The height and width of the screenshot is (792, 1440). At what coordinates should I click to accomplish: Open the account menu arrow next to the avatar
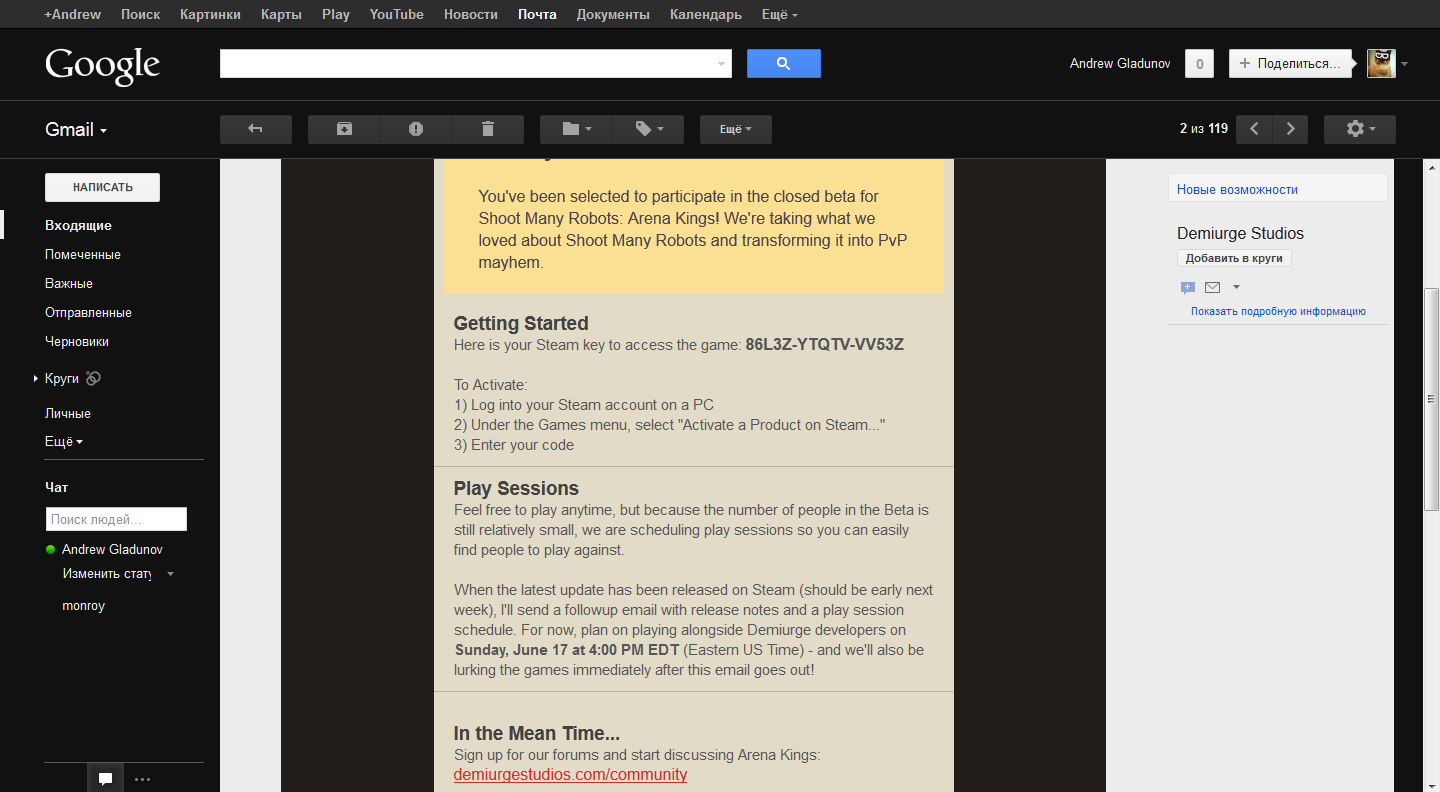[x=1404, y=64]
